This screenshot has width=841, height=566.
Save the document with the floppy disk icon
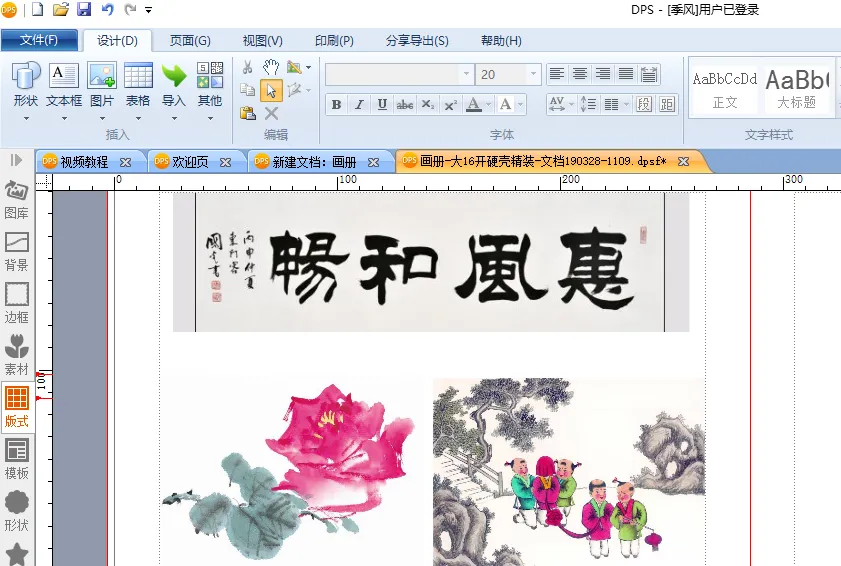[84, 9]
